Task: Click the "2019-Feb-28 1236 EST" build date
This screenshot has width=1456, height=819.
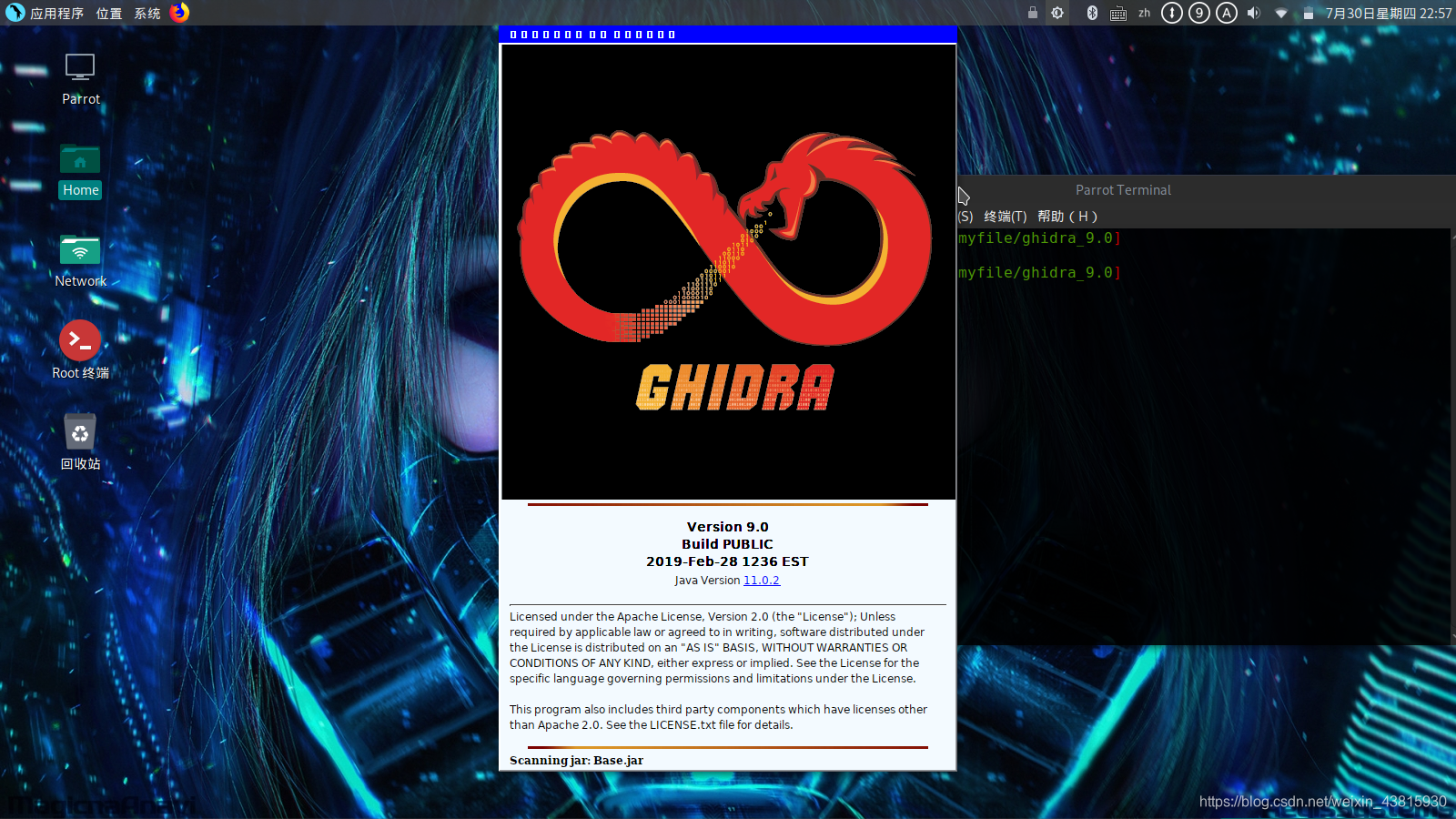Action: point(727,561)
